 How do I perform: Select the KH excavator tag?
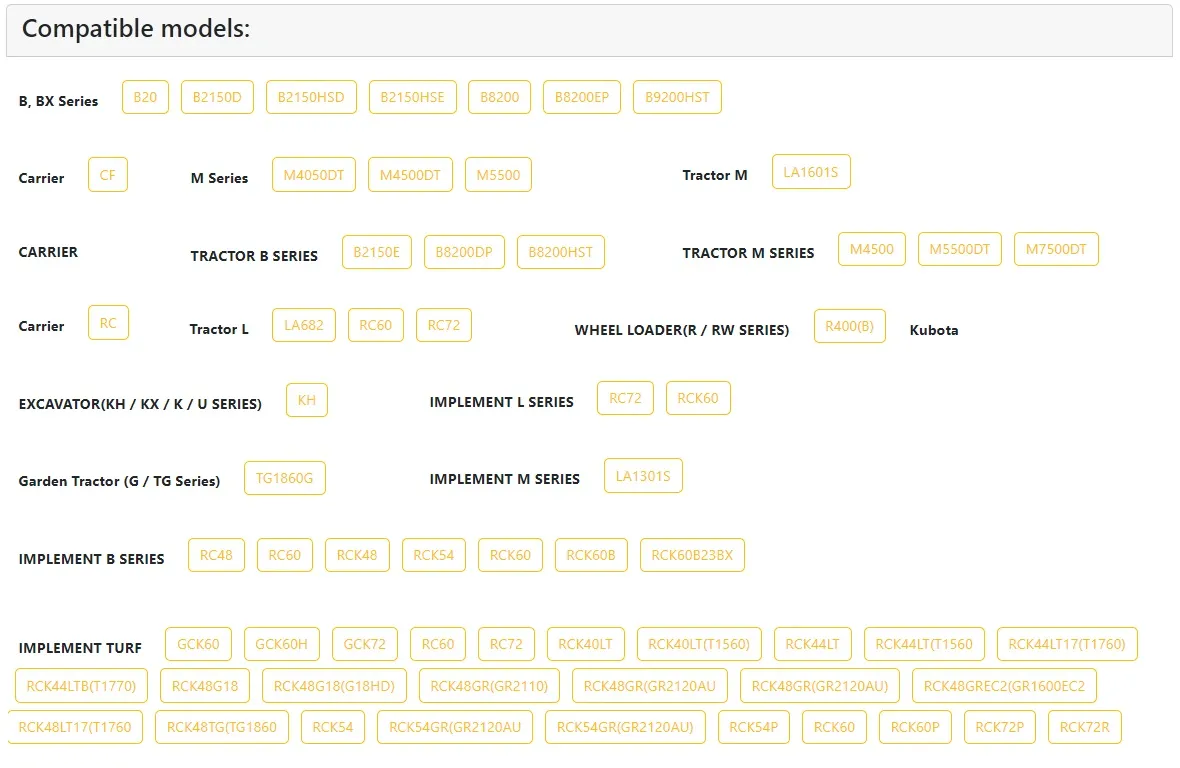click(x=307, y=399)
